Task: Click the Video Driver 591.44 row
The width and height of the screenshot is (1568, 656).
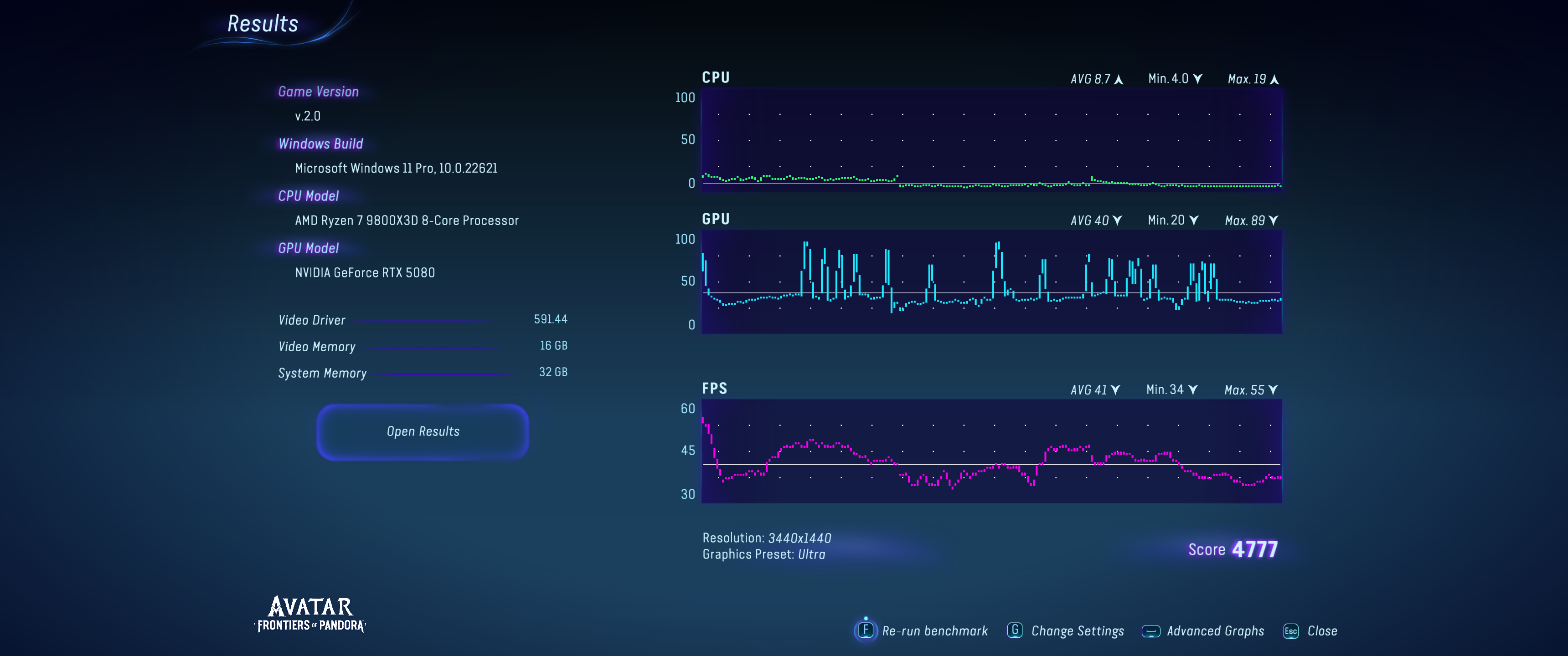Action: [423, 320]
